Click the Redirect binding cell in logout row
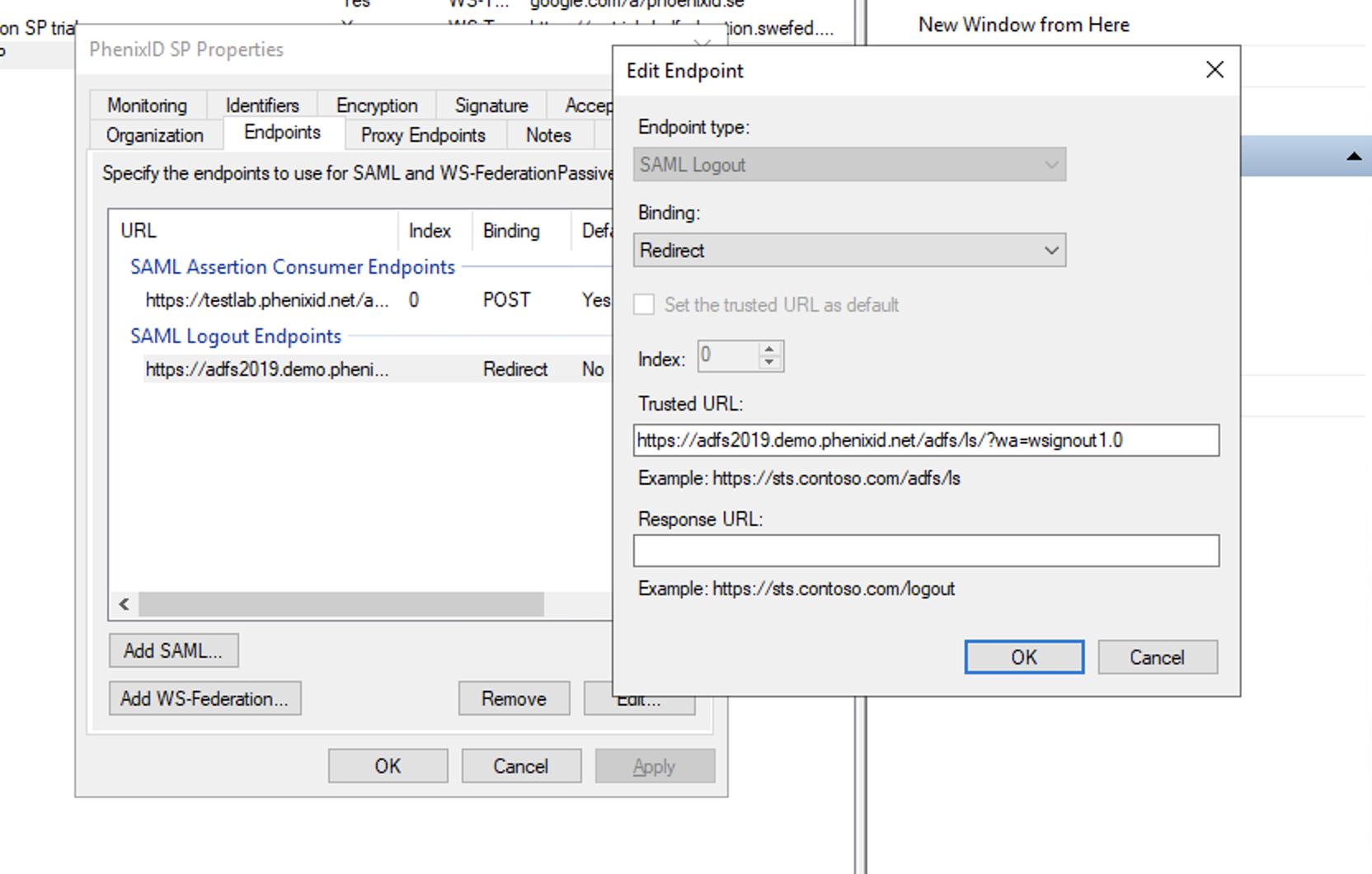 click(515, 369)
